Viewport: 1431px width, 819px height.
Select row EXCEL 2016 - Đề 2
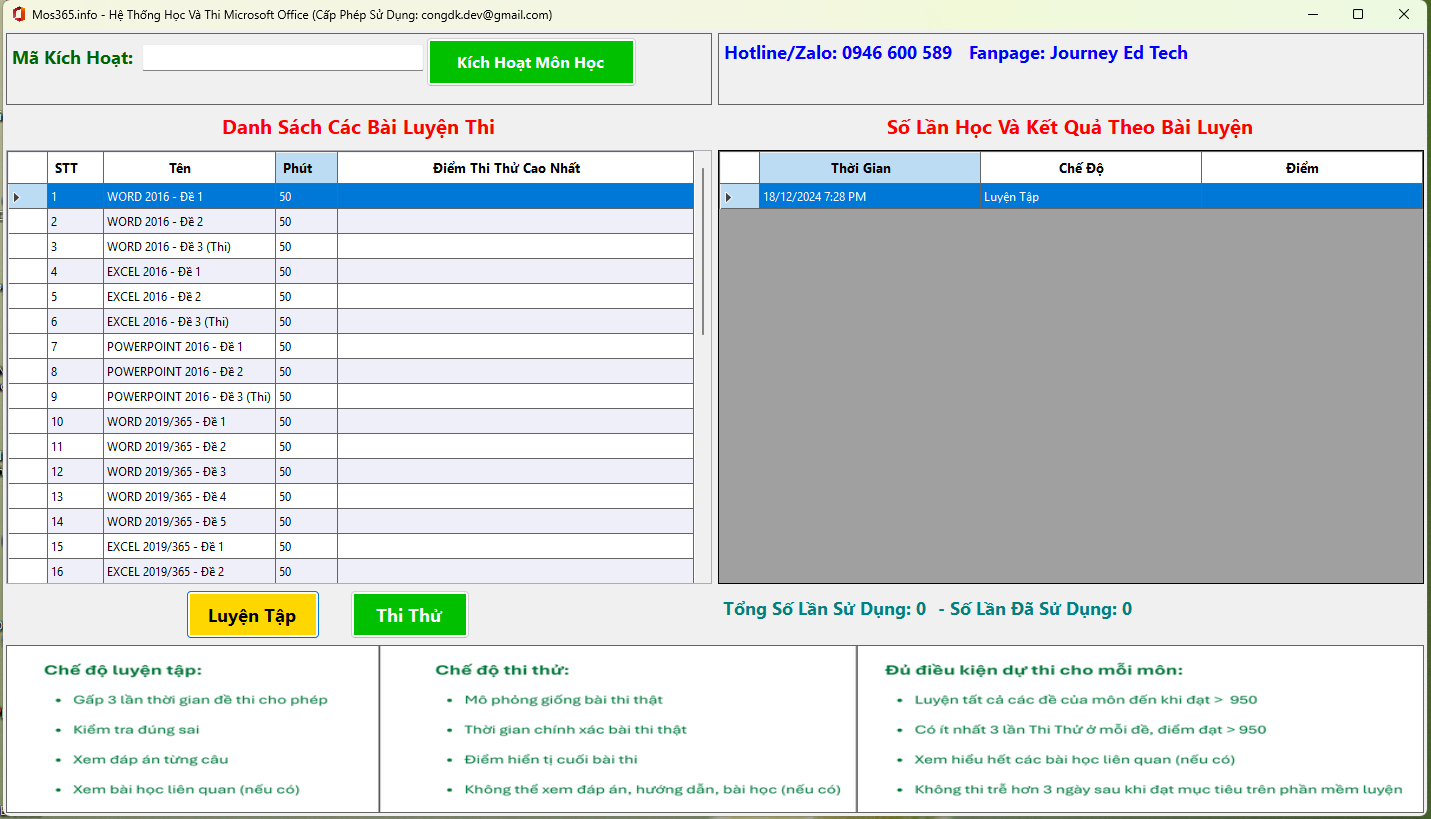pyautogui.click(x=351, y=297)
